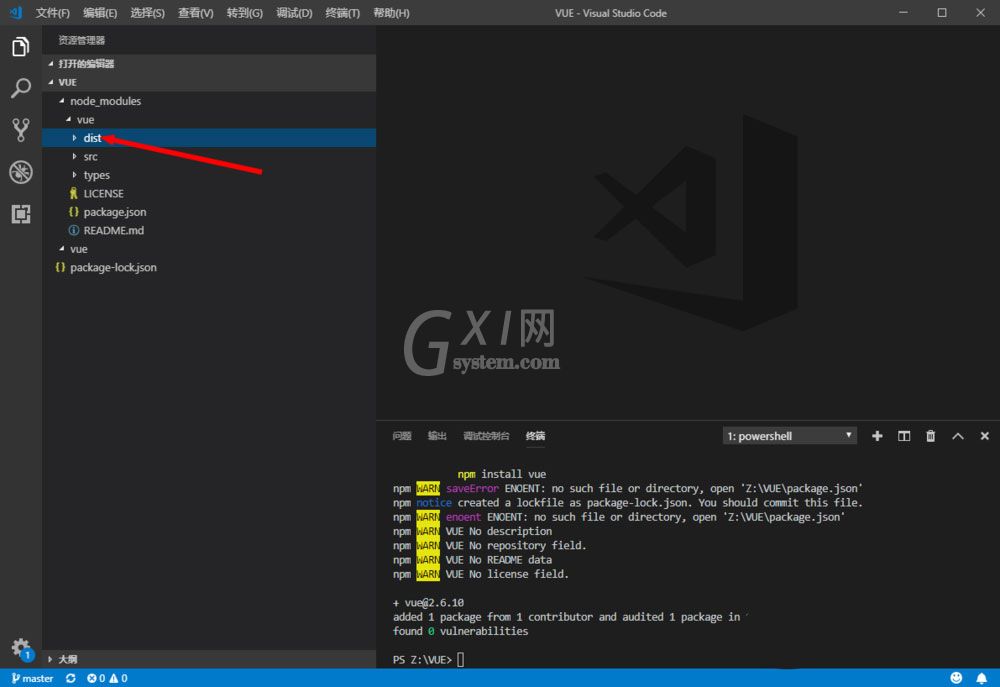Switch to the 调试控制台 panel tab
Image resolution: width=1000 pixels, height=687 pixels.
(x=486, y=436)
